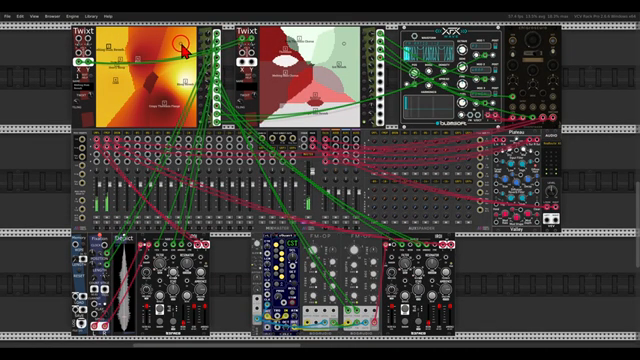The width and height of the screenshot is (640, 360).
Task: Click the XFX Wave POS knob
Action: point(414,73)
